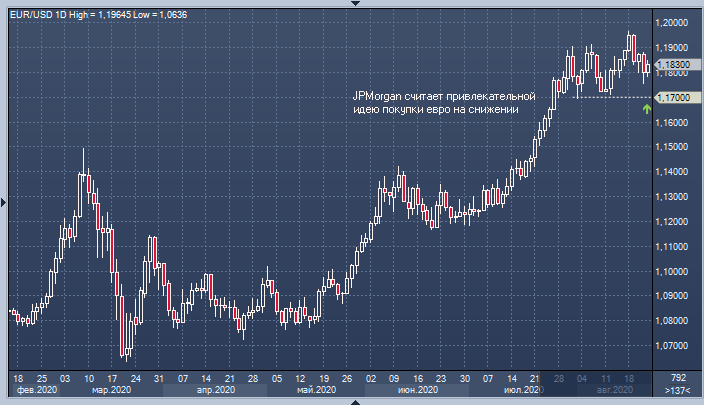Expand the left side panel arrow
Image resolution: width=704 pixels, height=405 pixels.
pos(3,203)
